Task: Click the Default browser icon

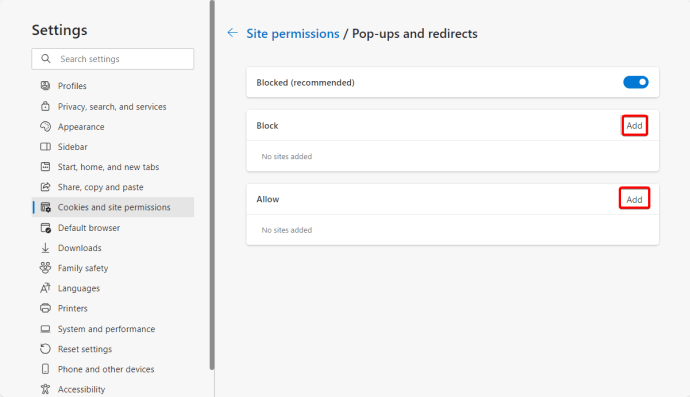Action: (x=45, y=228)
